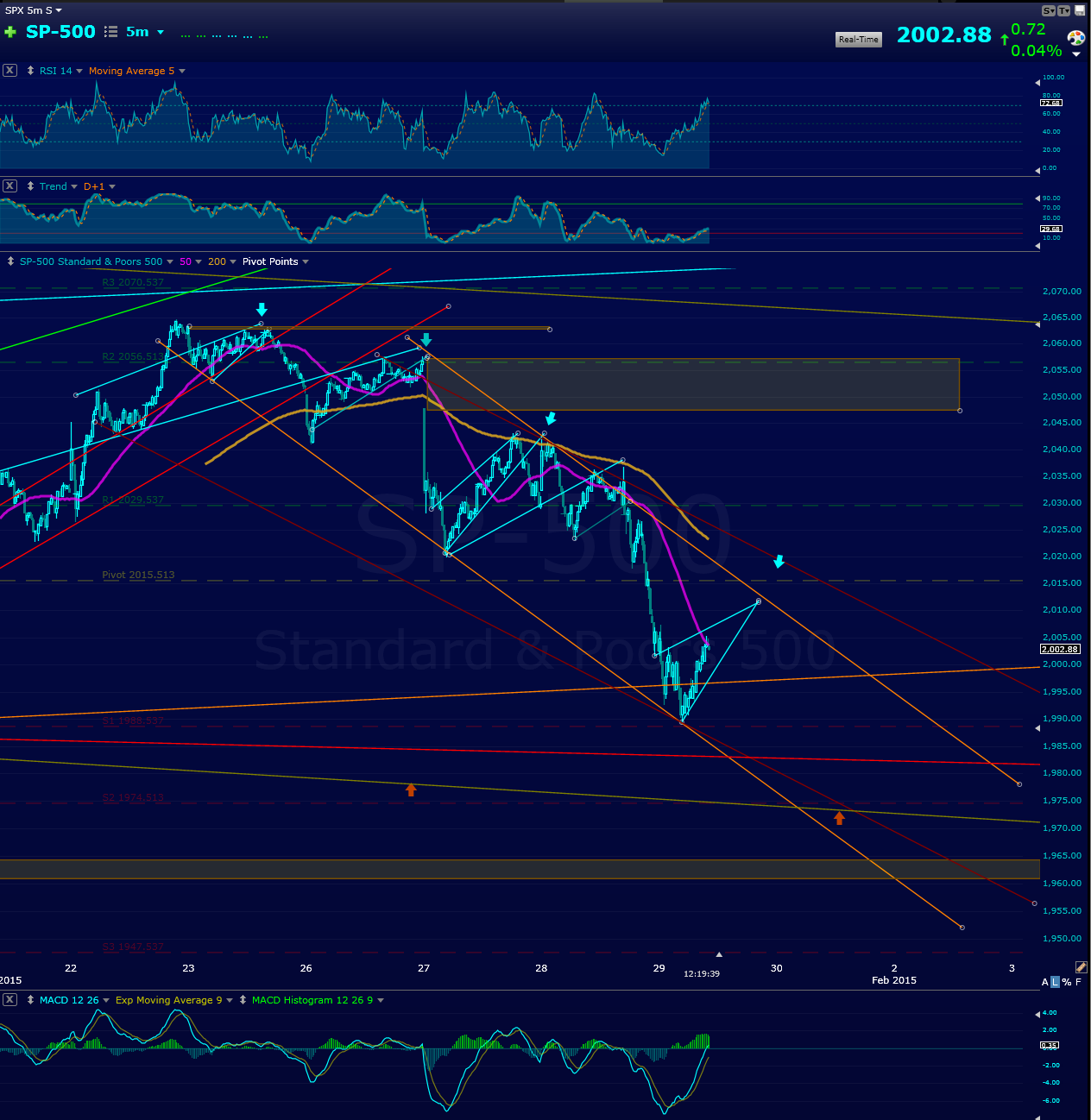Toggle the F scale button
The height and width of the screenshot is (1120, 1091).
(1078, 982)
